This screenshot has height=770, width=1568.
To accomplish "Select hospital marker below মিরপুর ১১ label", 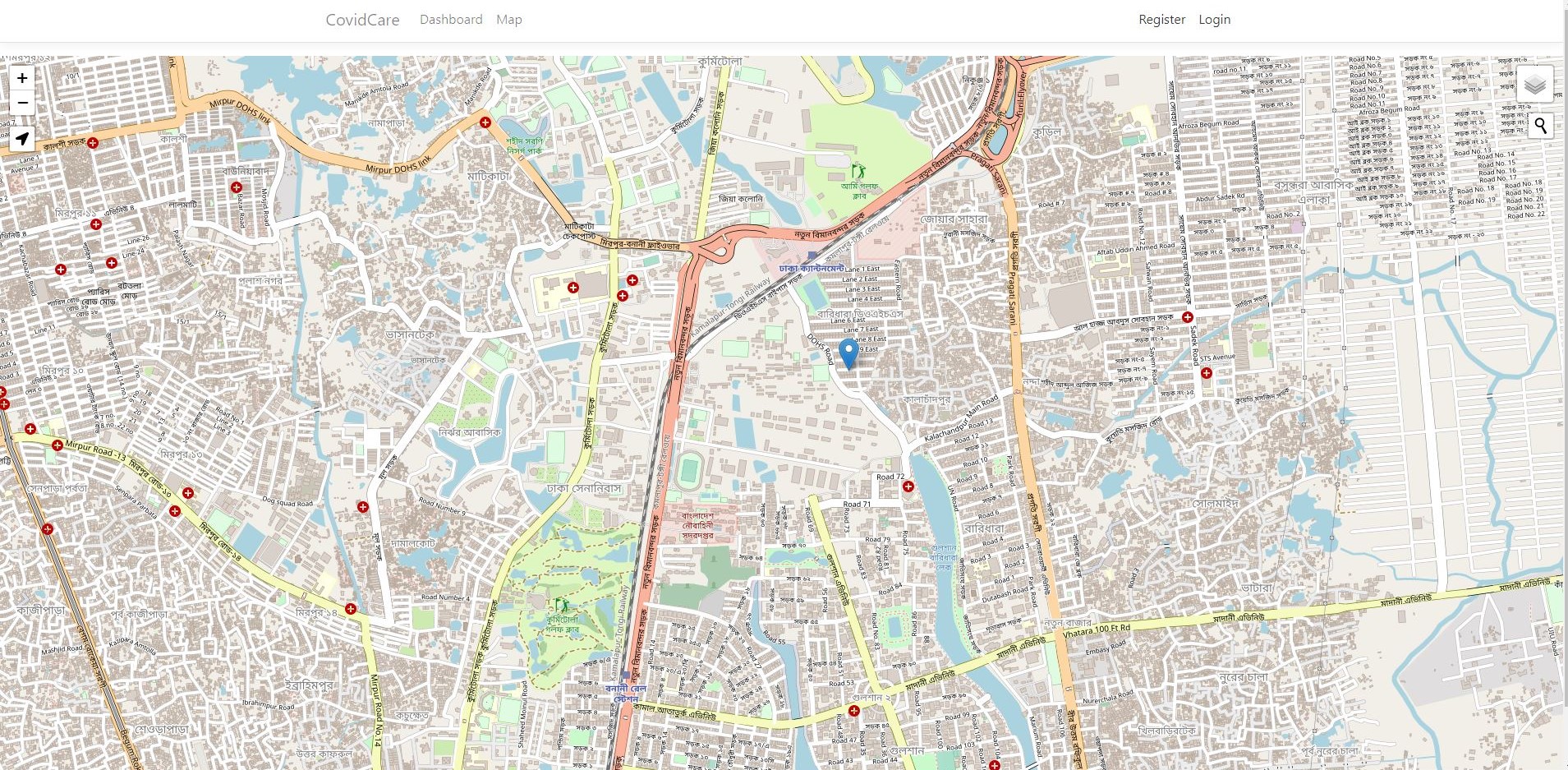I will point(96,224).
